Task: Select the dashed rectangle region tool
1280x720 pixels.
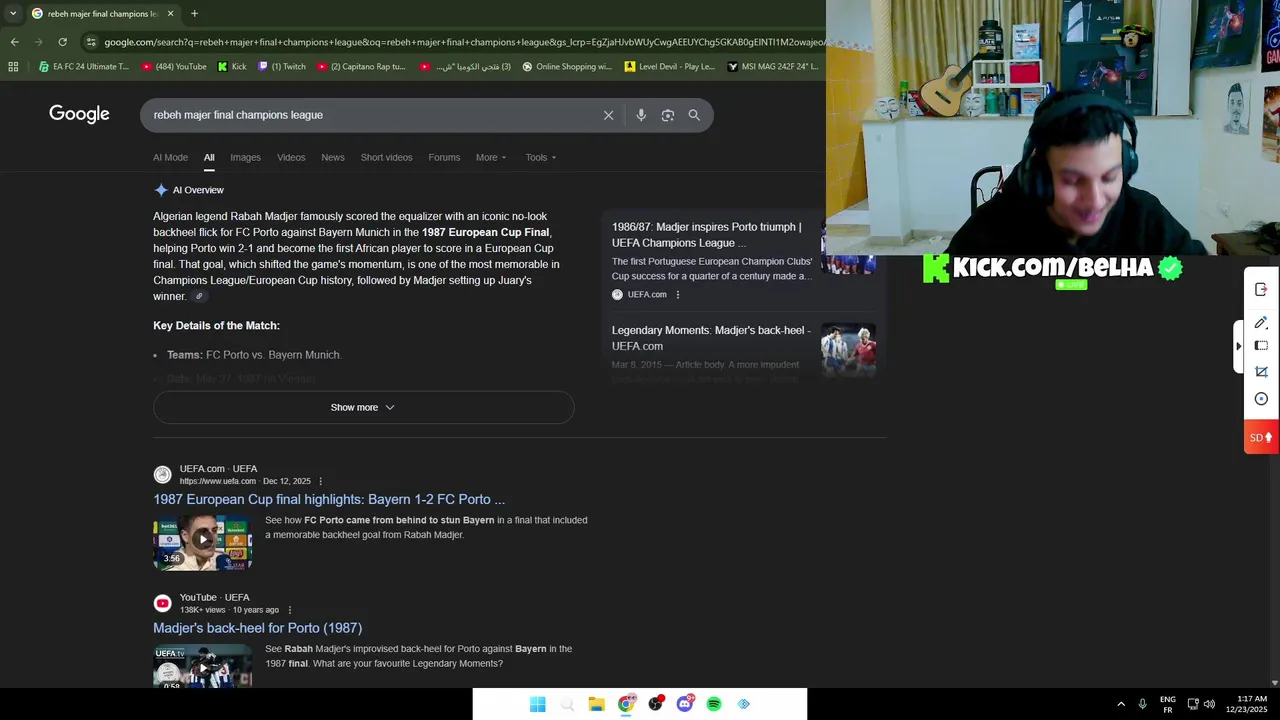Action: point(1261,346)
